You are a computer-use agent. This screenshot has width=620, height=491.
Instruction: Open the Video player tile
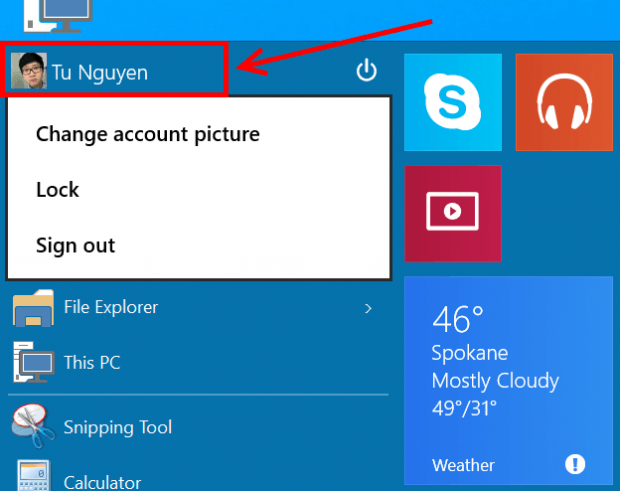click(453, 213)
